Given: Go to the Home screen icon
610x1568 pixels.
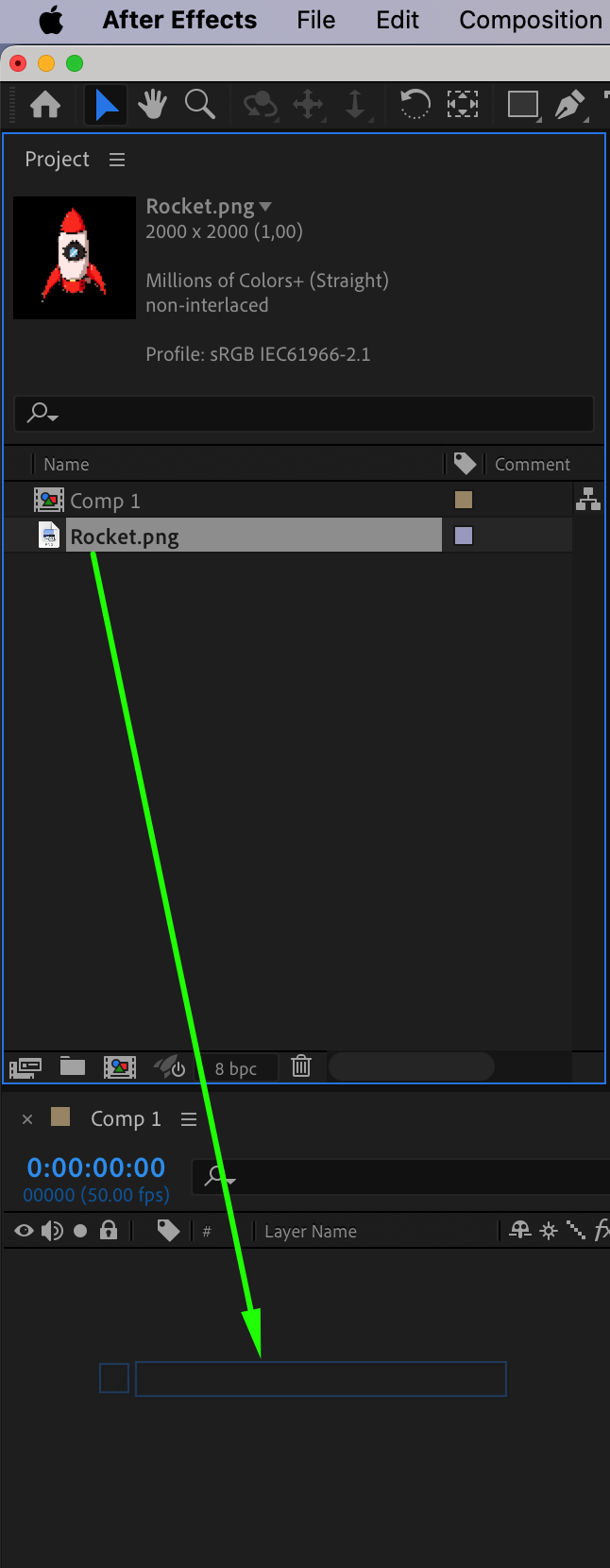Looking at the screenshot, I should pos(45,104).
